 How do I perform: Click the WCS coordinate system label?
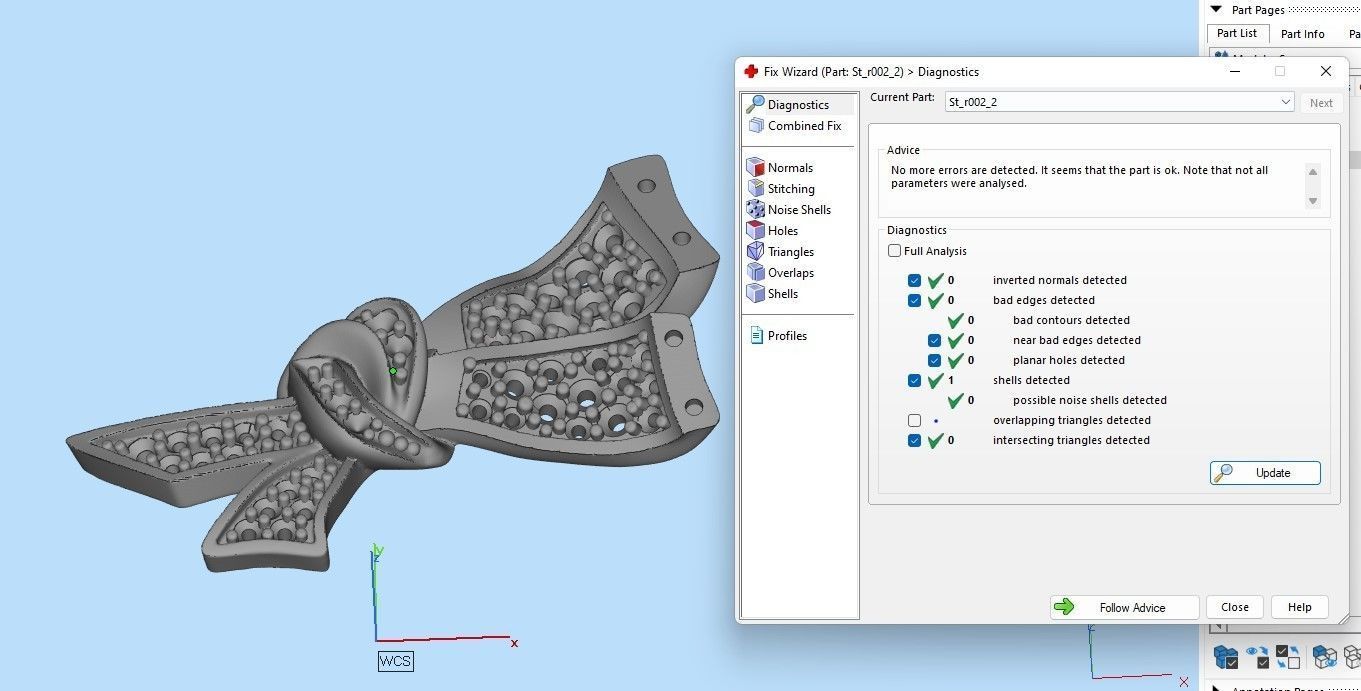pos(395,661)
